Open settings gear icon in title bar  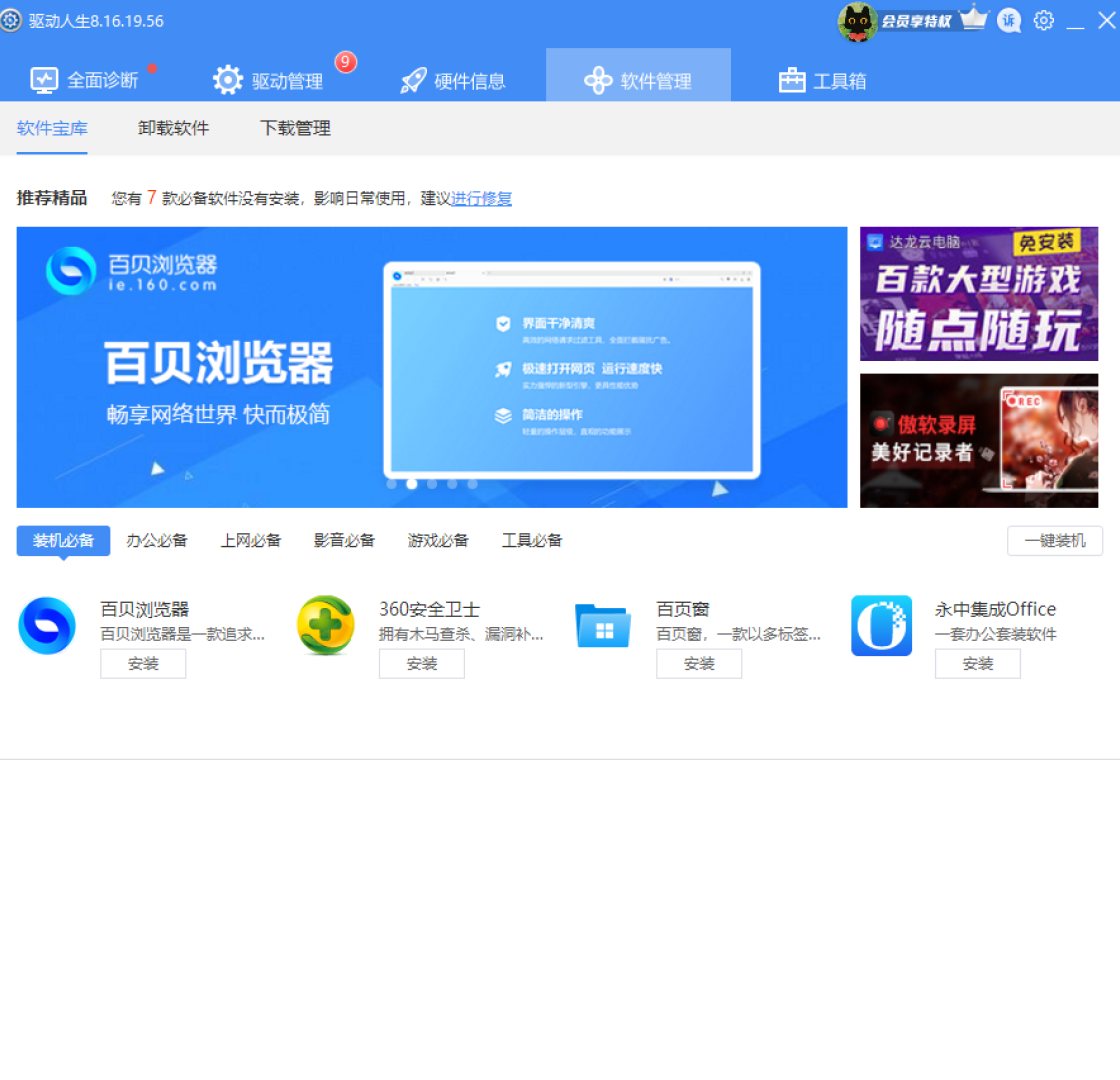[x=1044, y=20]
